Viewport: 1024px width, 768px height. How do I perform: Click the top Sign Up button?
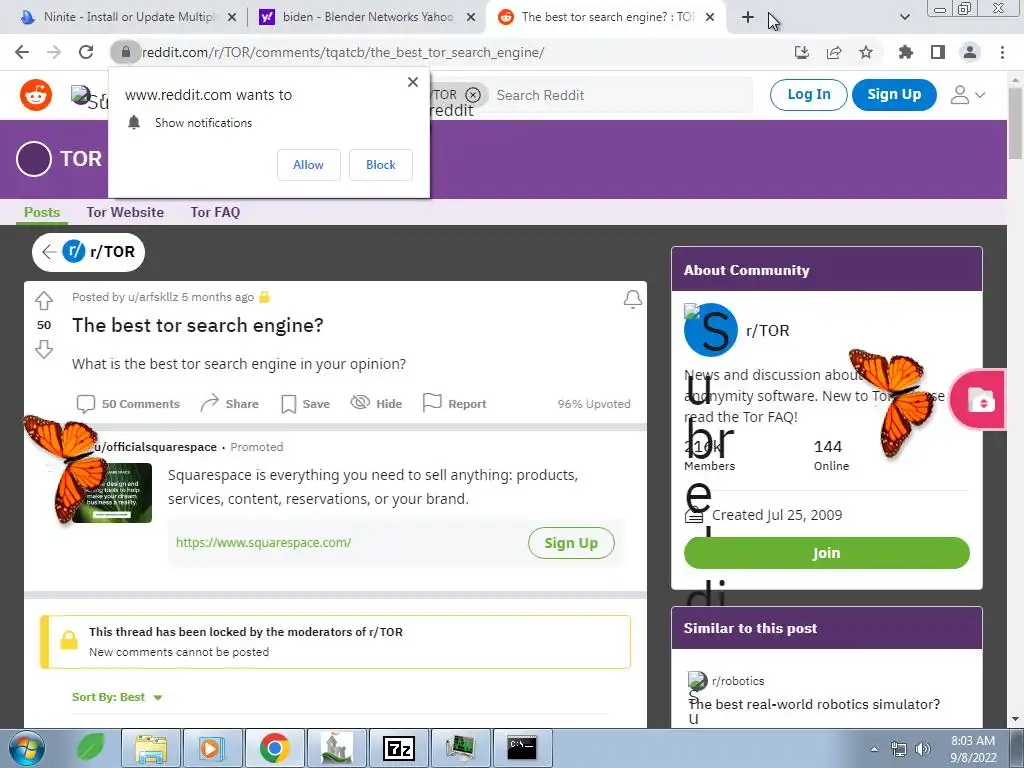tap(894, 95)
